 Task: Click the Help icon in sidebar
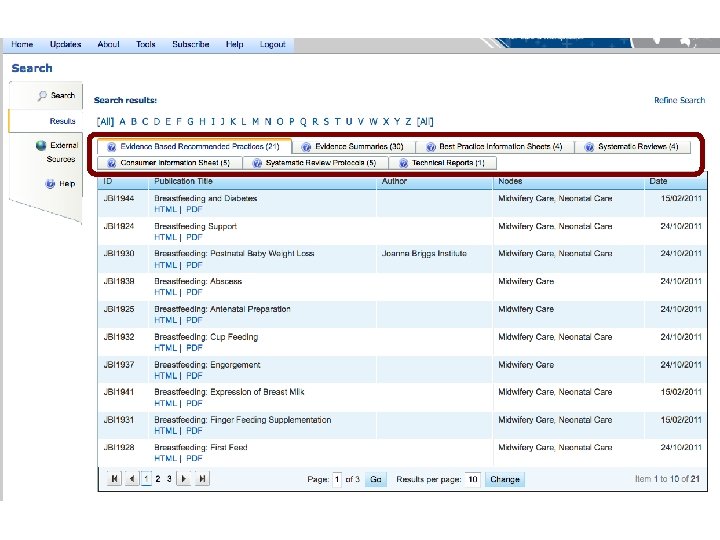tap(50, 184)
